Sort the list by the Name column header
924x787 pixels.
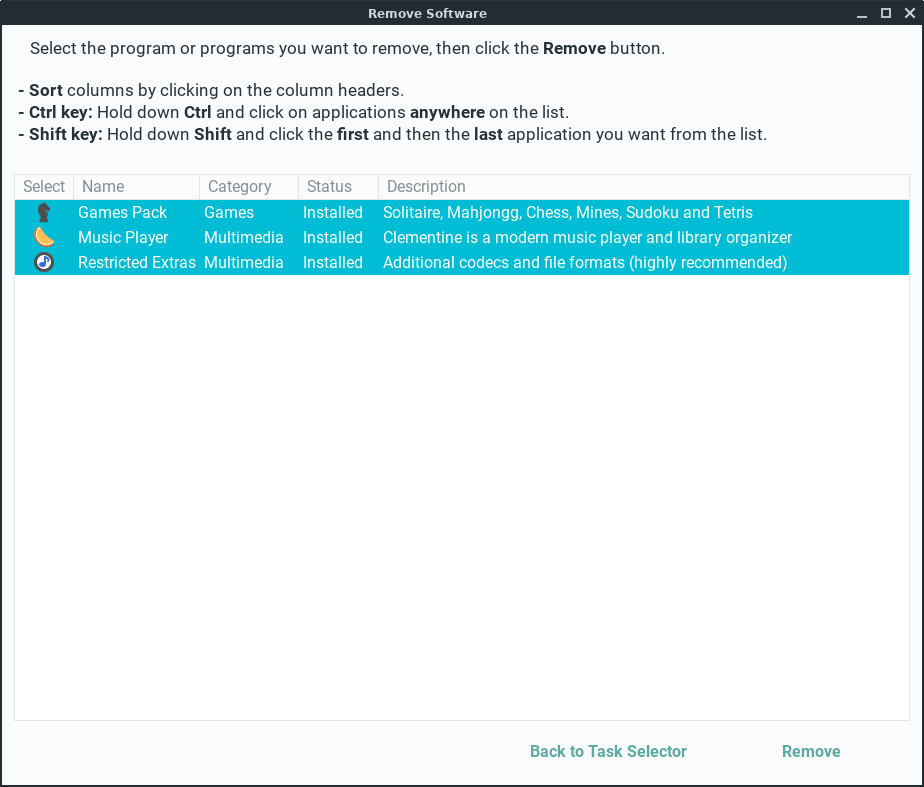(103, 187)
